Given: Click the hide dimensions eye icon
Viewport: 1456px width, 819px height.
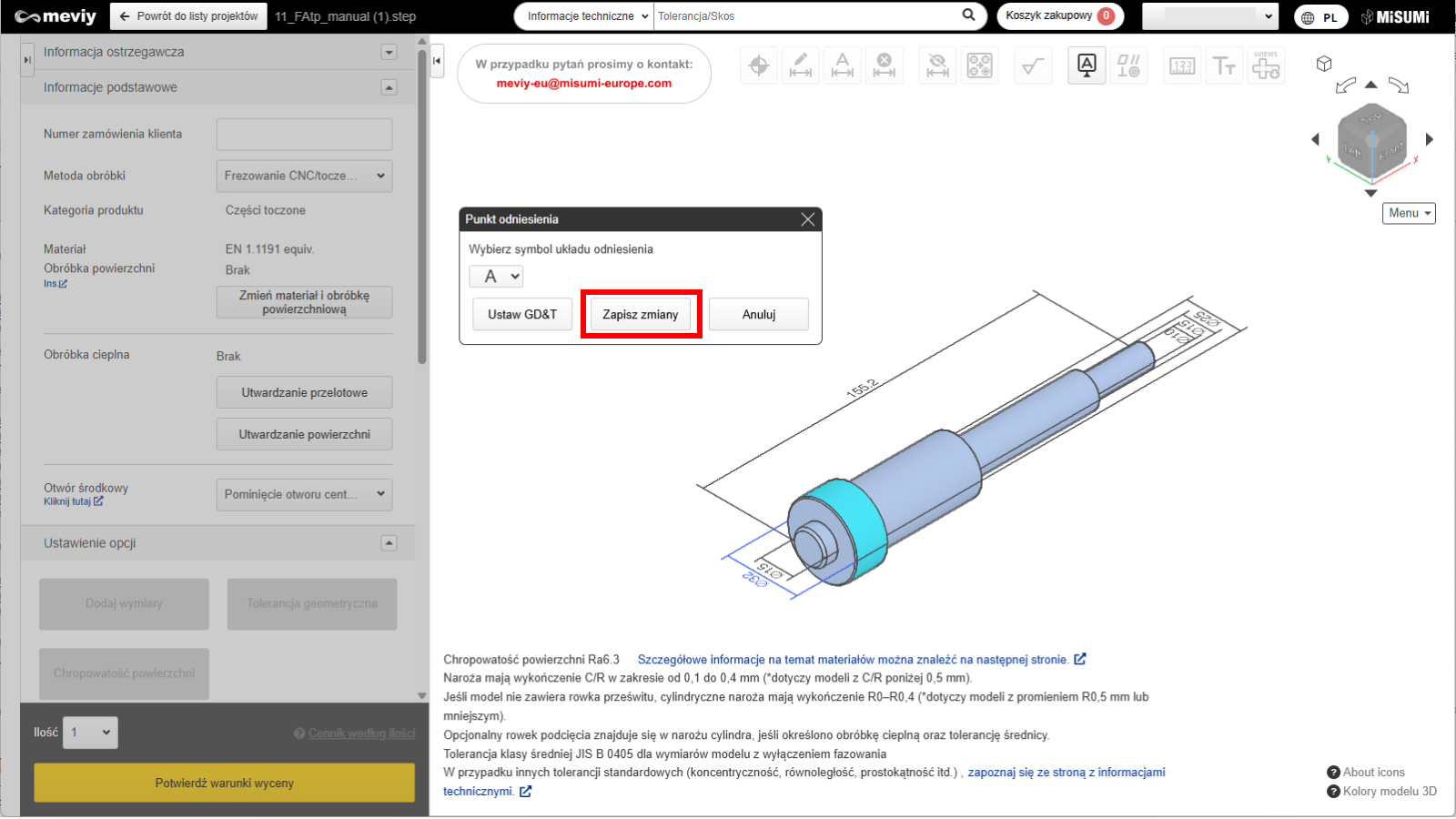Looking at the screenshot, I should point(937,66).
